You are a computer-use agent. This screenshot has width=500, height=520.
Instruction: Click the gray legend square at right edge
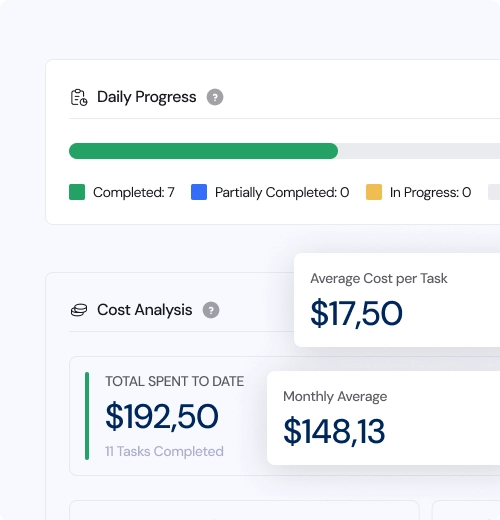click(x=494, y=192)
